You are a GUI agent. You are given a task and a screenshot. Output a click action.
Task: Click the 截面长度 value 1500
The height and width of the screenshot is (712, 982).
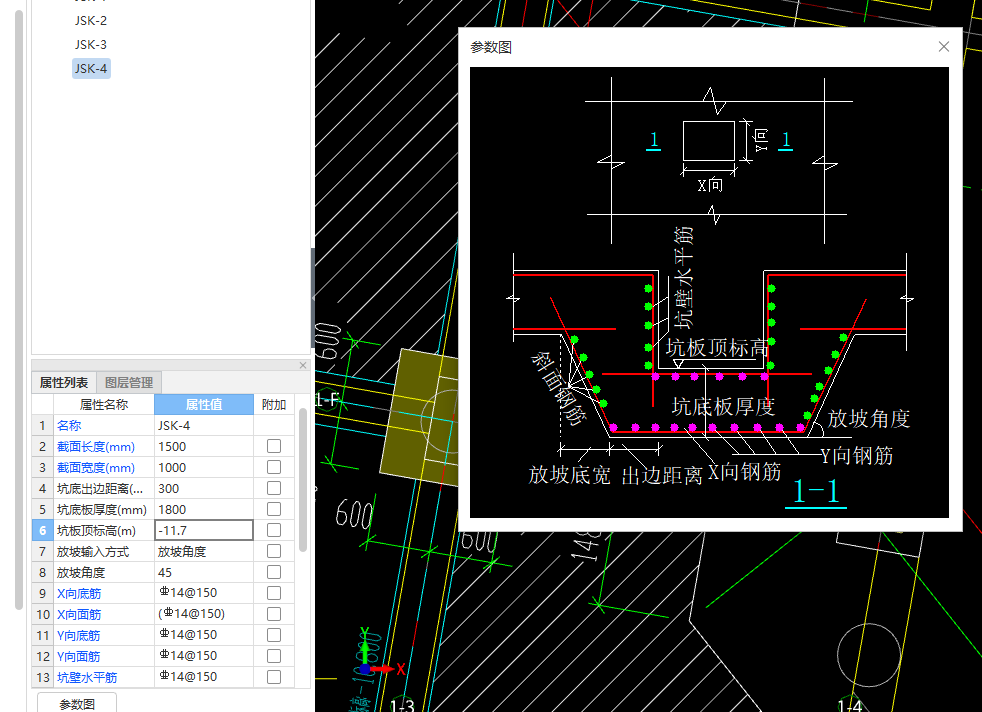point(204,446)
